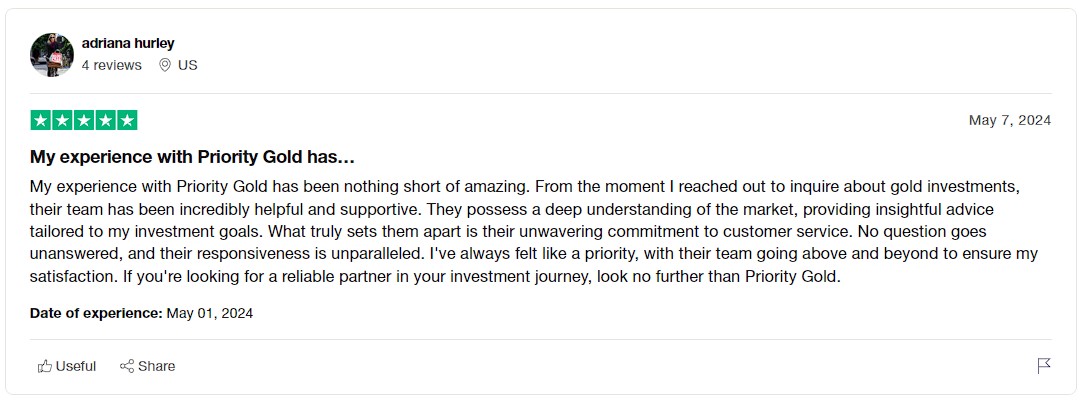Mark the review as Useful
Viewport: 1083px width, 405px height.
pyautogui.click(x=66, y=366)
